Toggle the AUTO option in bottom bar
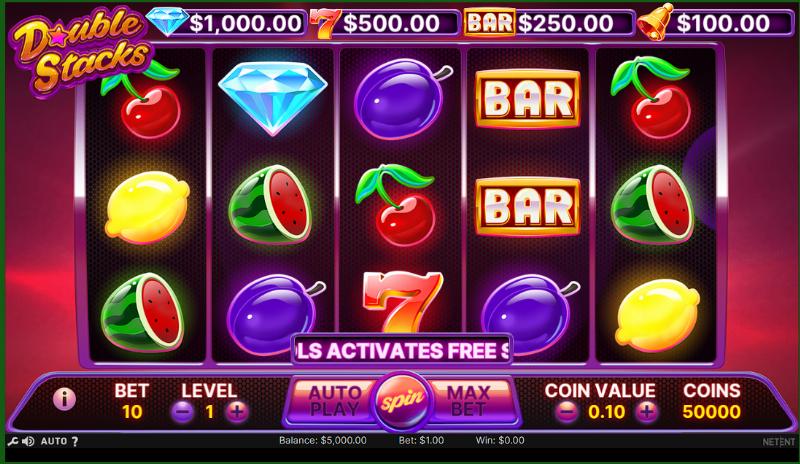Image resolution: width=800 pixels, height=464 pixels. tap(54, 441)
